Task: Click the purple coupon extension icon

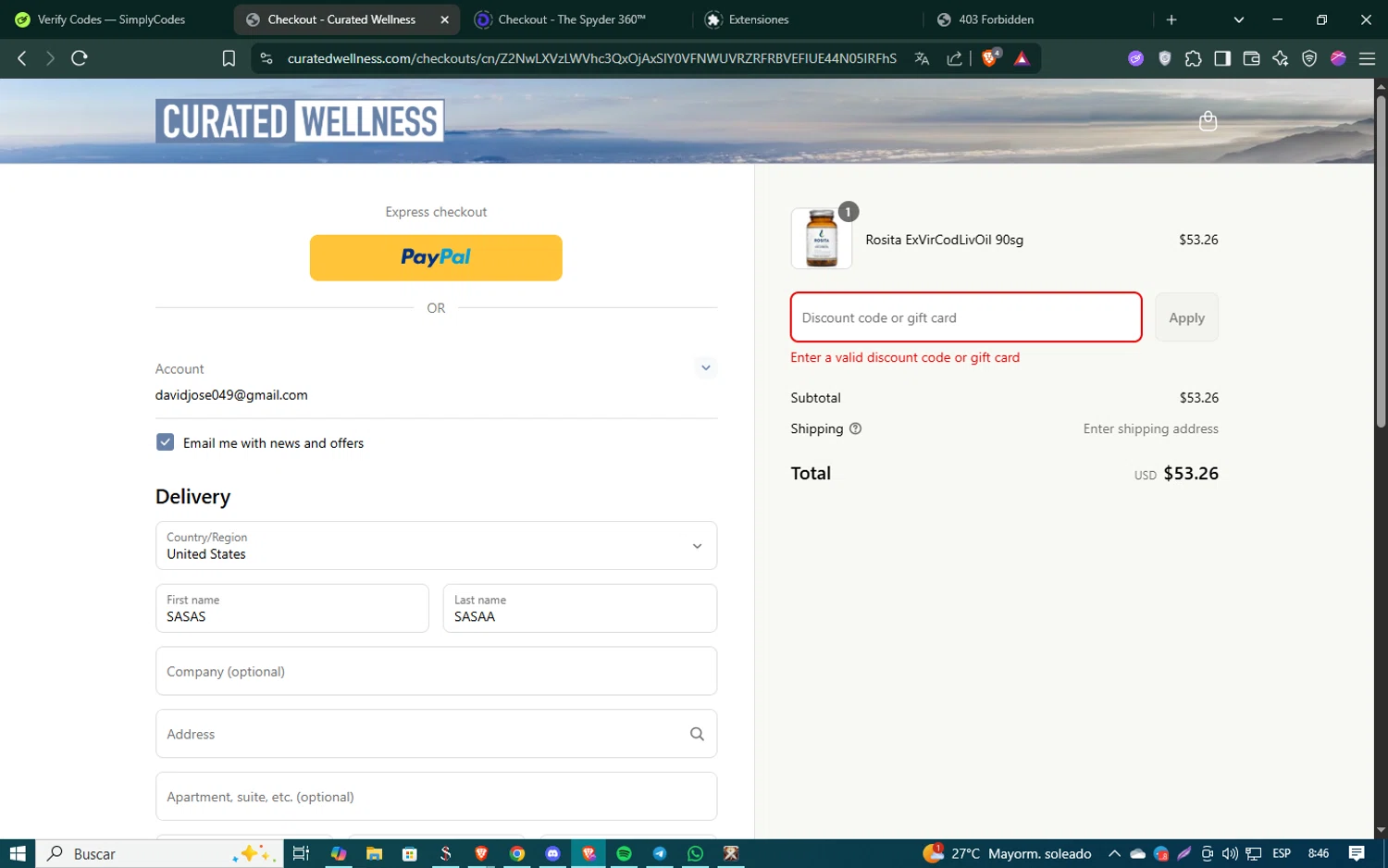Action: tap(1135, 58)
